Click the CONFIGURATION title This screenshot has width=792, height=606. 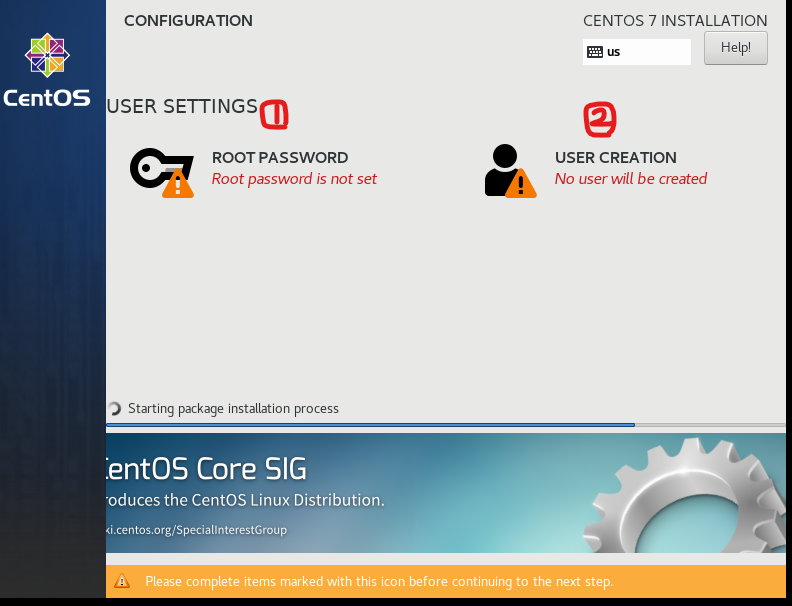tap(188, 21)
